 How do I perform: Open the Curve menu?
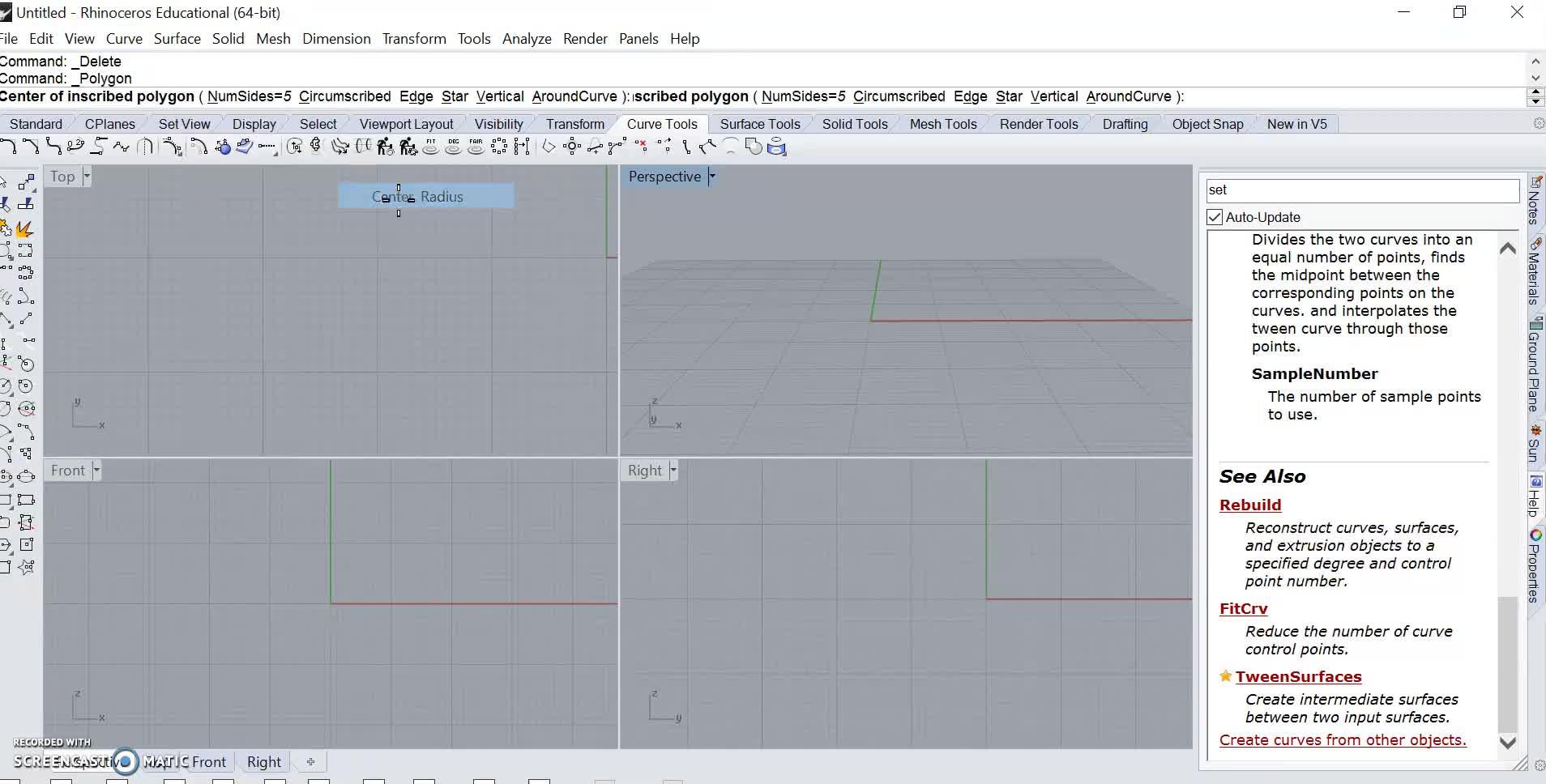tap(124, 39)
